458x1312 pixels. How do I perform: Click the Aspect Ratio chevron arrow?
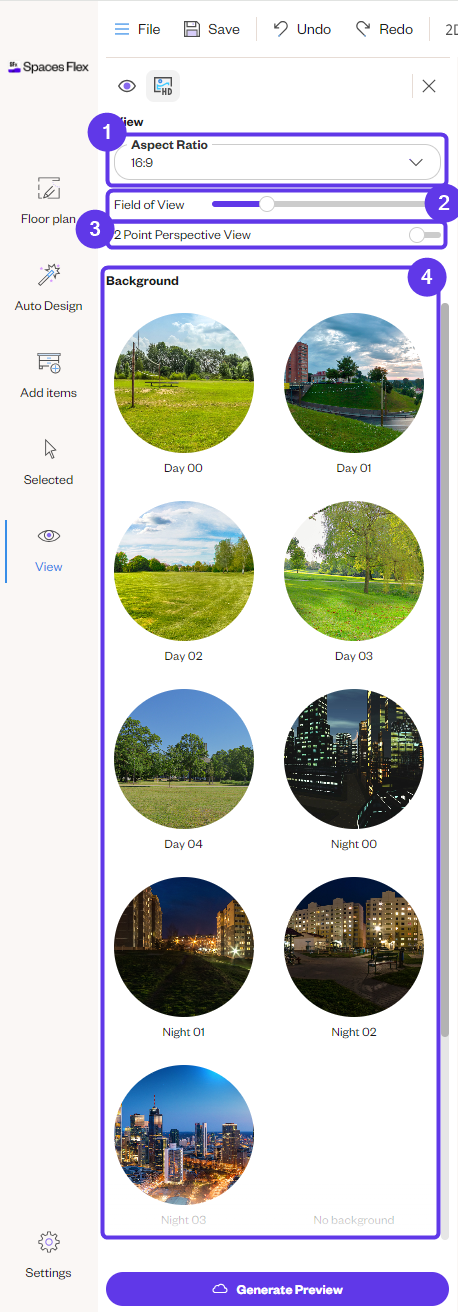pos(417,162)
